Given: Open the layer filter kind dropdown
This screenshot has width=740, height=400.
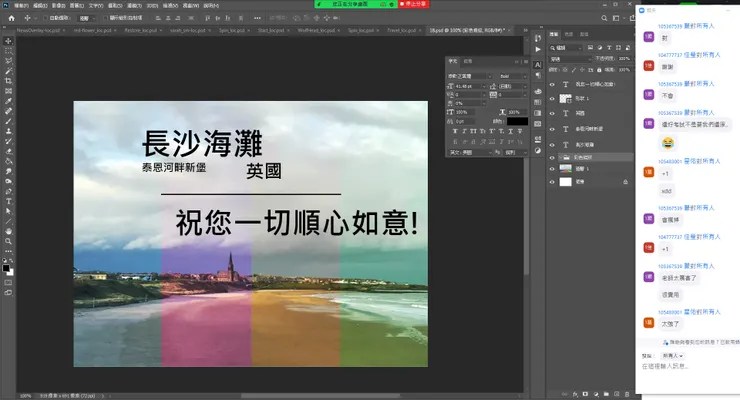Looking at the screenshot, I should click(x=566, y=48).
